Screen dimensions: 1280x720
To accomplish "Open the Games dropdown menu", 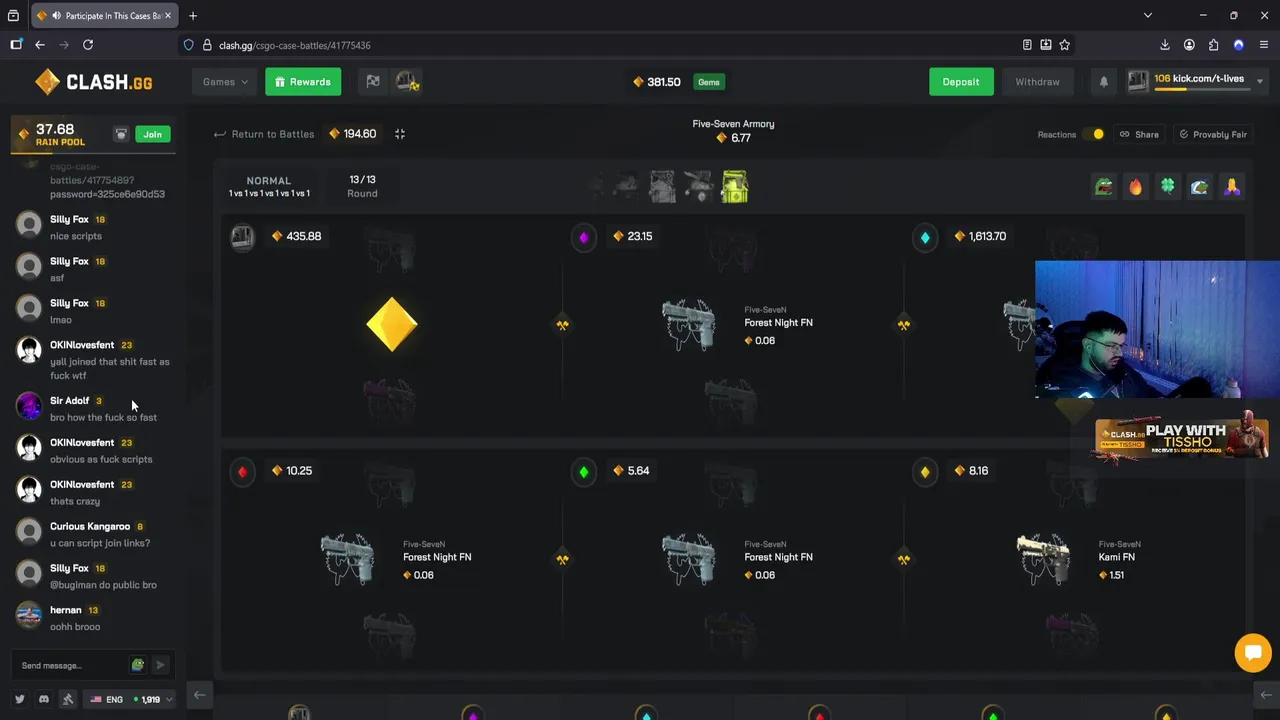I will pyautogui.click(x=224, y=82).
